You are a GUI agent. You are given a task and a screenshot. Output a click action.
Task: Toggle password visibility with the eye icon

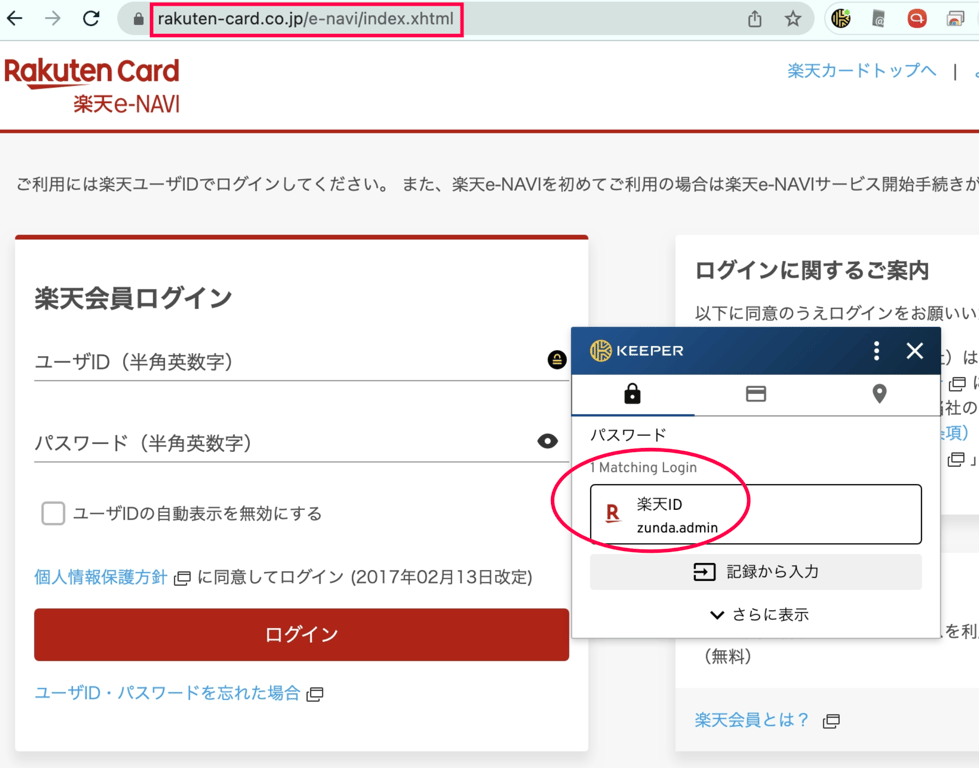click(x=550, y=441)
